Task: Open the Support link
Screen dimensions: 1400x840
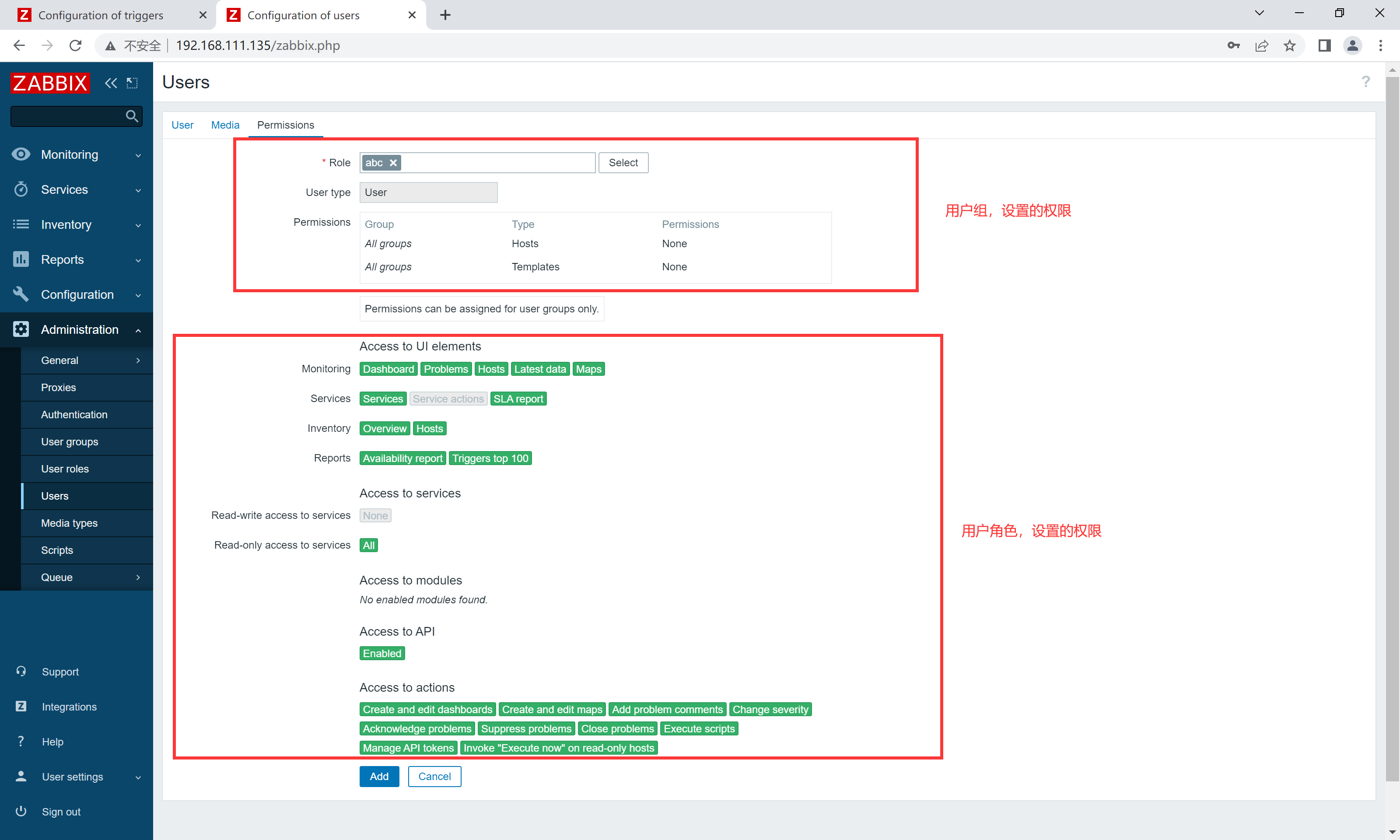Action: (60, 671)
